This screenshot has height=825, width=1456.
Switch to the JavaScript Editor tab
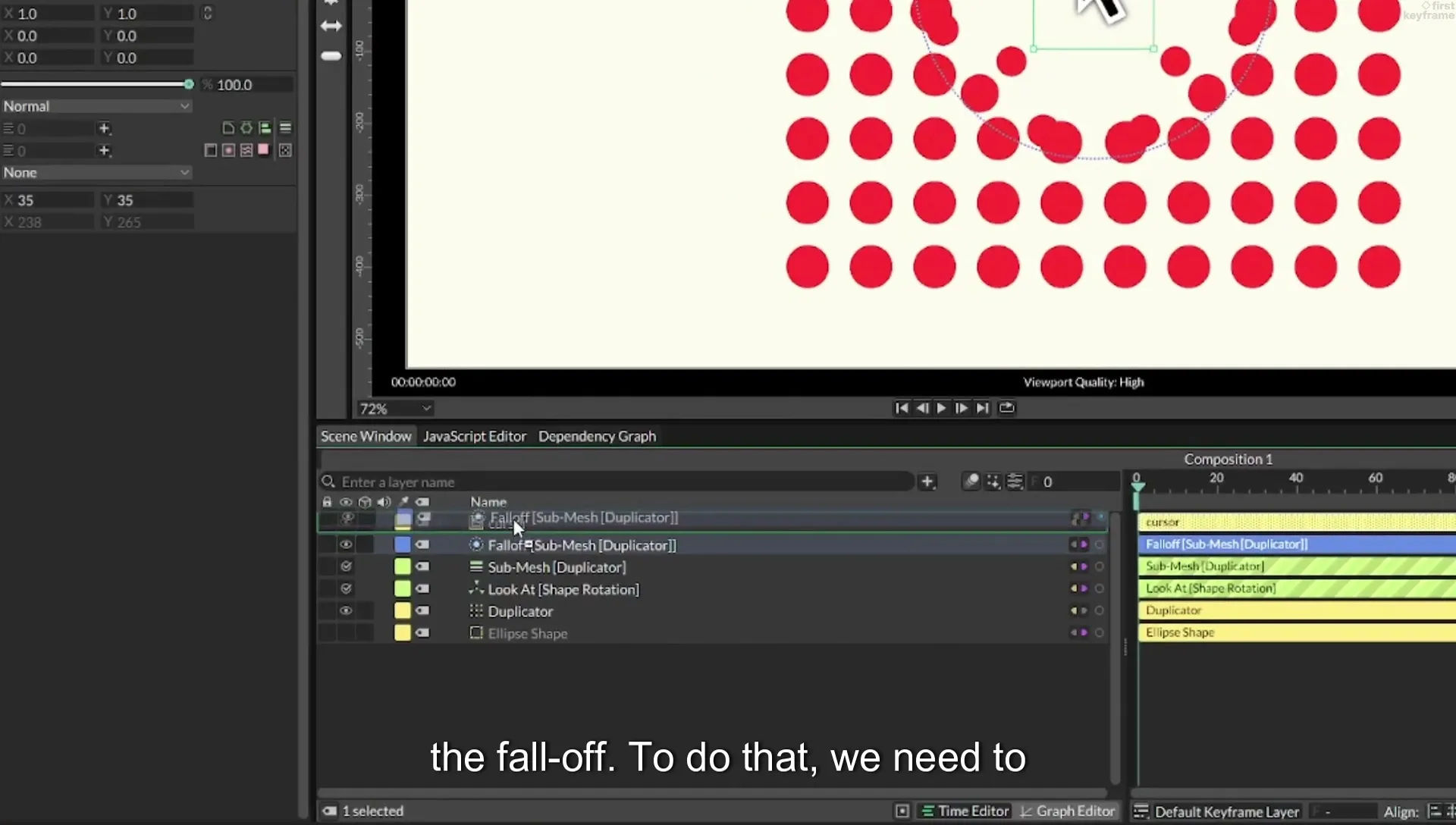[x=474, y=436]
